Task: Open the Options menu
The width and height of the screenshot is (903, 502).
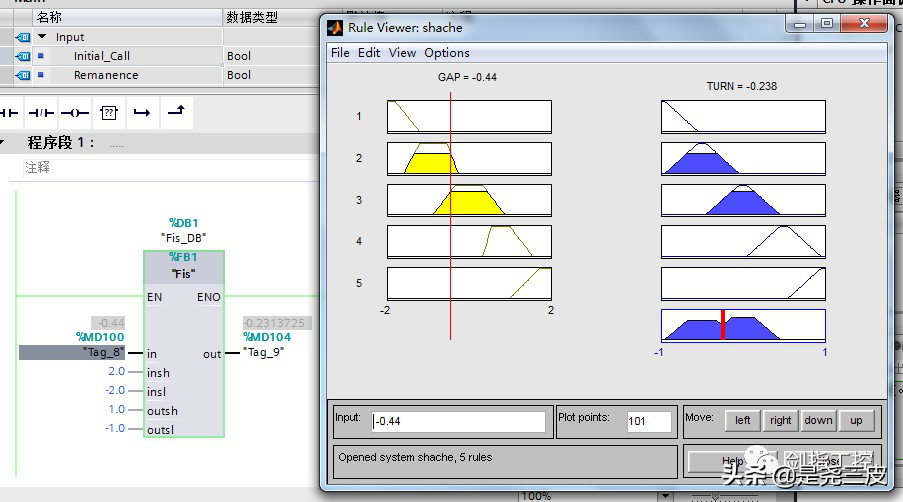Action: (446, 53)
